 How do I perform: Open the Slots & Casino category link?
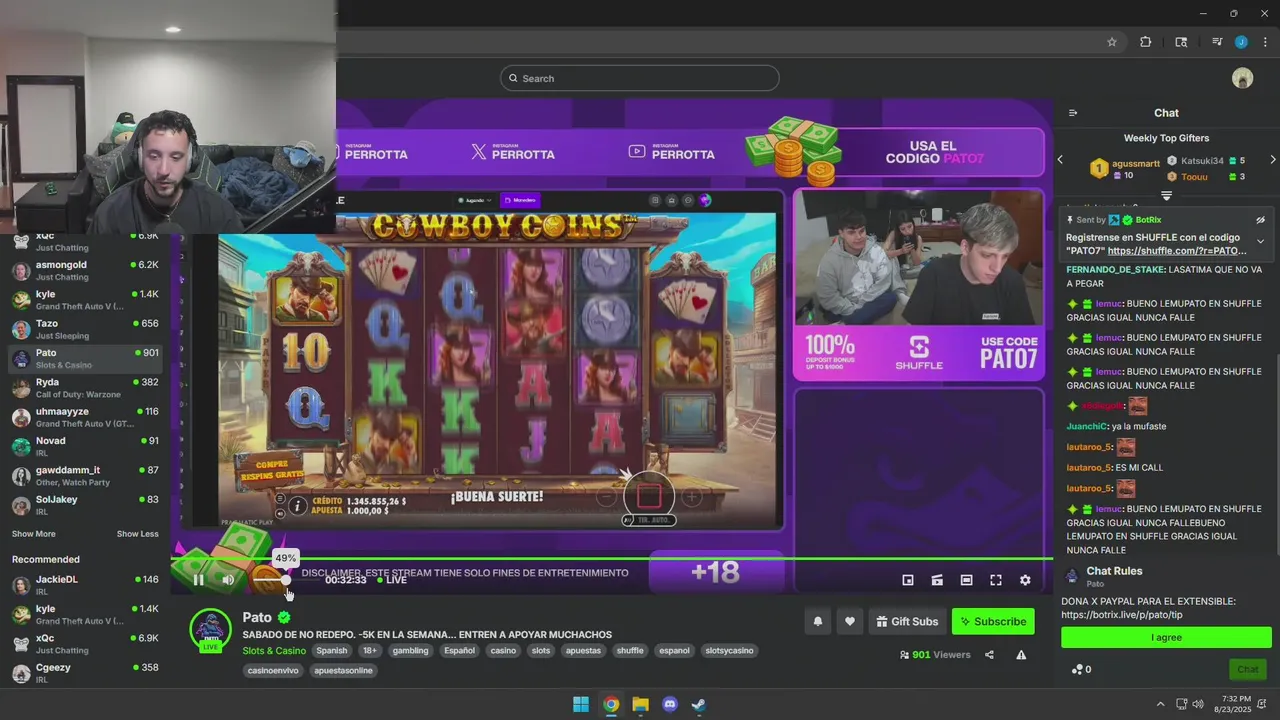[274, 651]
